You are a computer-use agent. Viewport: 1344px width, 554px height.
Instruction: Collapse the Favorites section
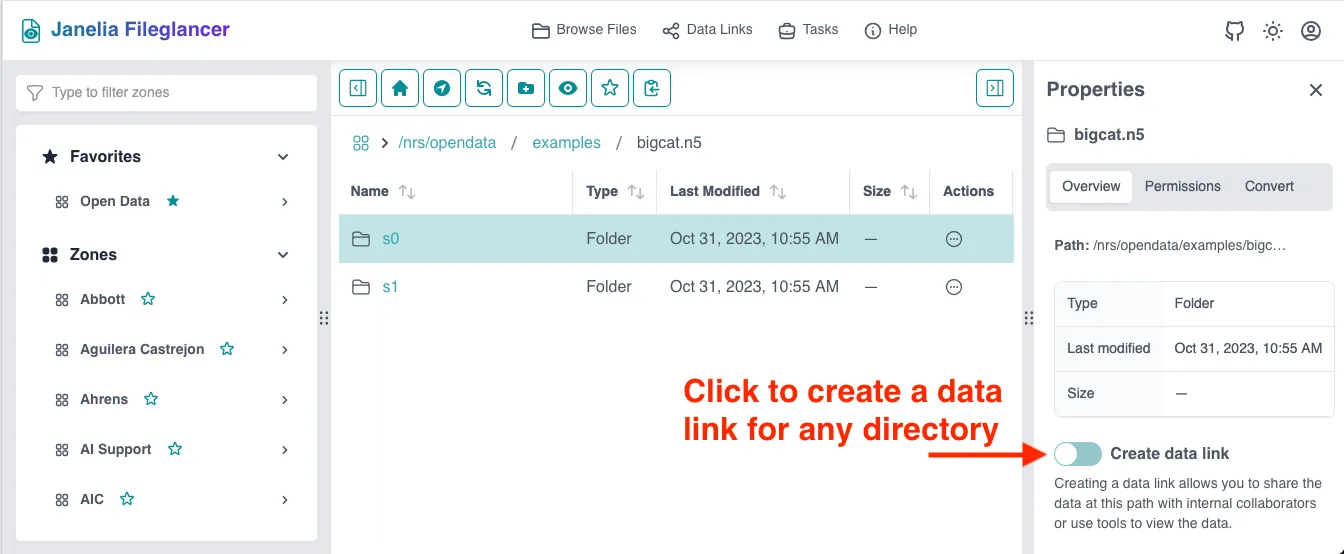coord(283,157)
